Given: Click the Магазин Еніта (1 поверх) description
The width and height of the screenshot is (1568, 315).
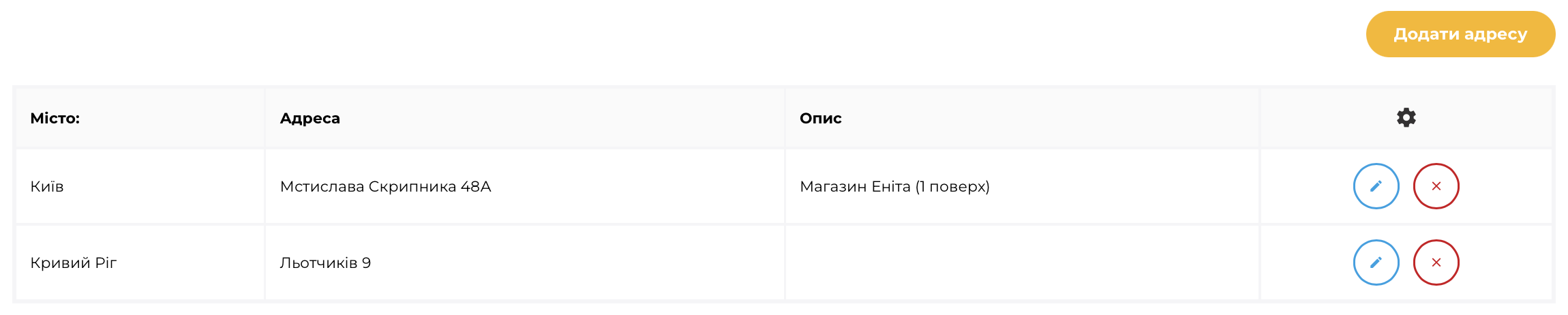Looking at the screenshot, I should point(894,186).
